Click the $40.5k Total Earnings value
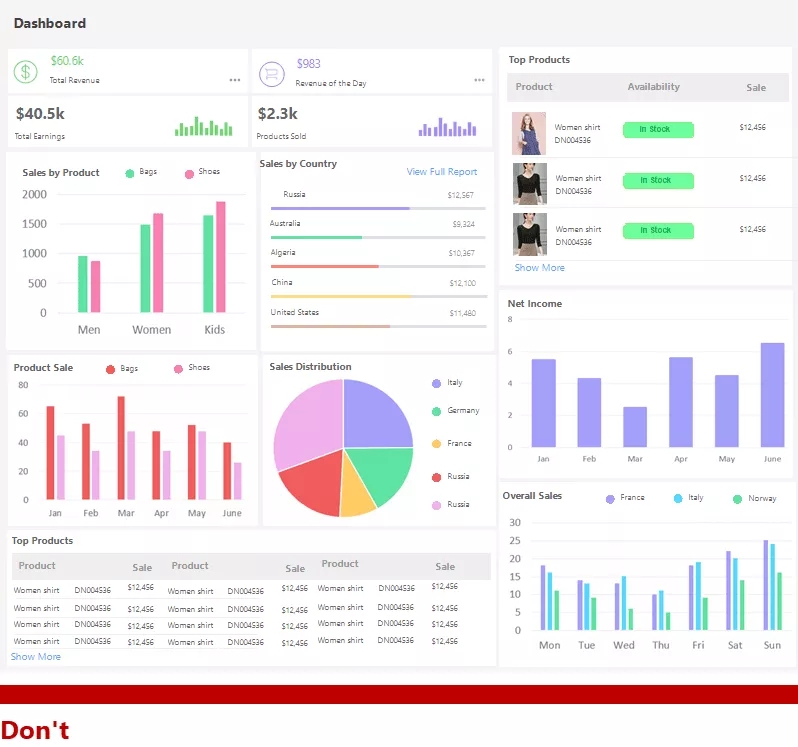 point(40,114)
